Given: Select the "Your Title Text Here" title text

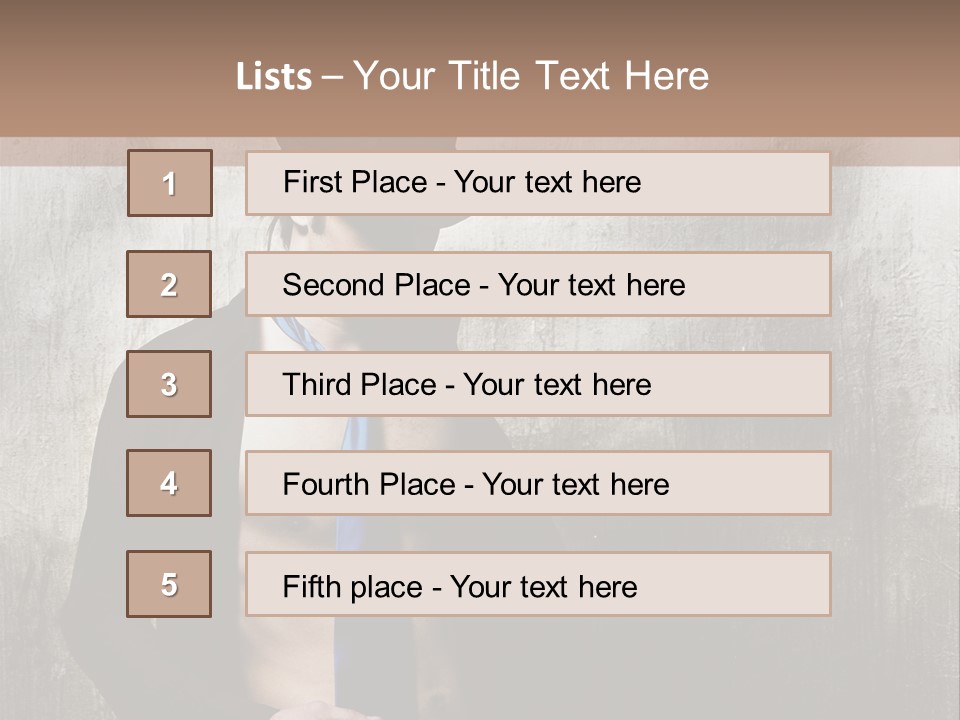Looking at the screenshot, I should pos(531,76).
